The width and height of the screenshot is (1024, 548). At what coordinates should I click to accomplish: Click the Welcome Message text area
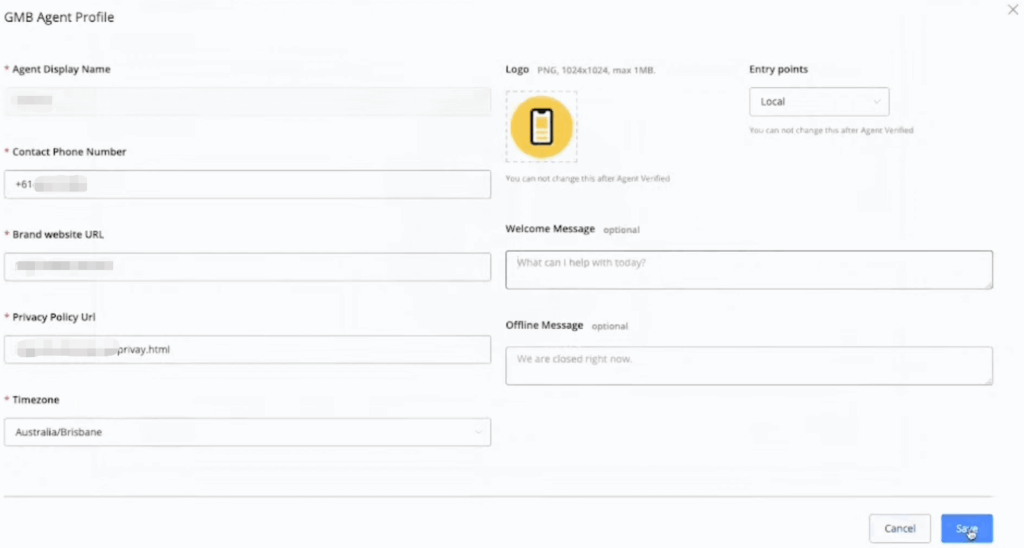[748, 269]
